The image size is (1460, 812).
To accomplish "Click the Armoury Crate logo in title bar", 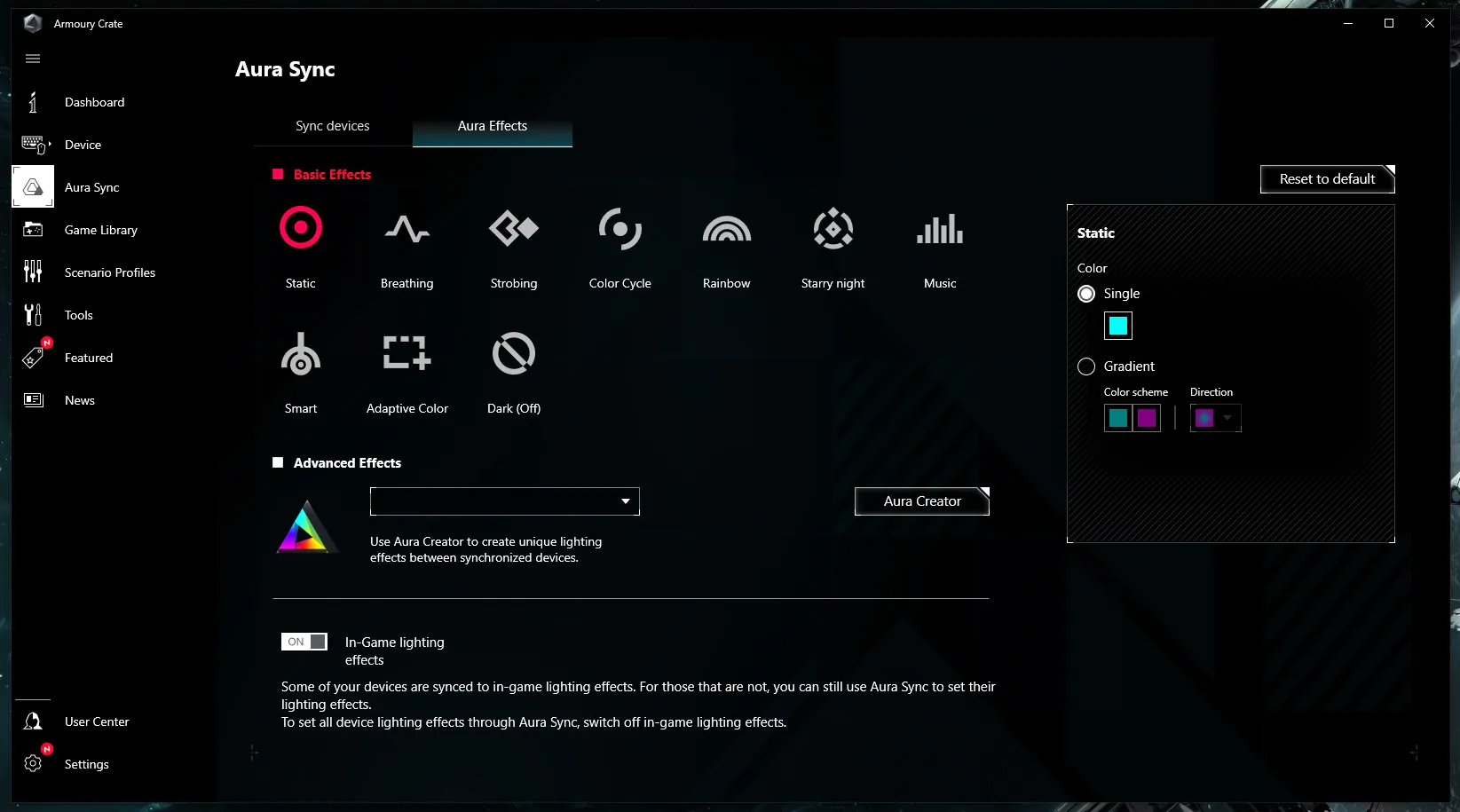I will [33, 23].
